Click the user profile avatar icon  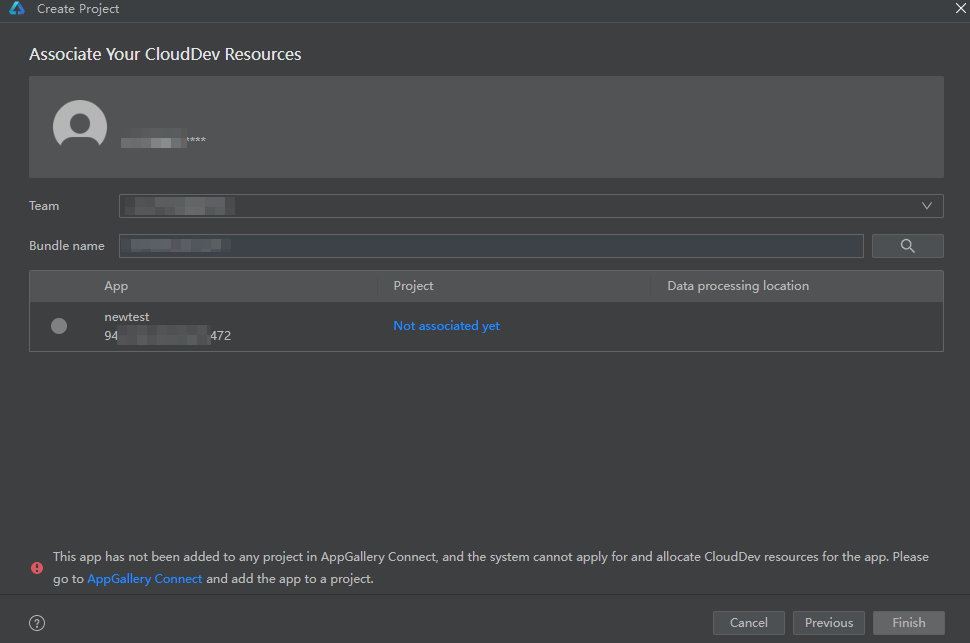(80, 127)
